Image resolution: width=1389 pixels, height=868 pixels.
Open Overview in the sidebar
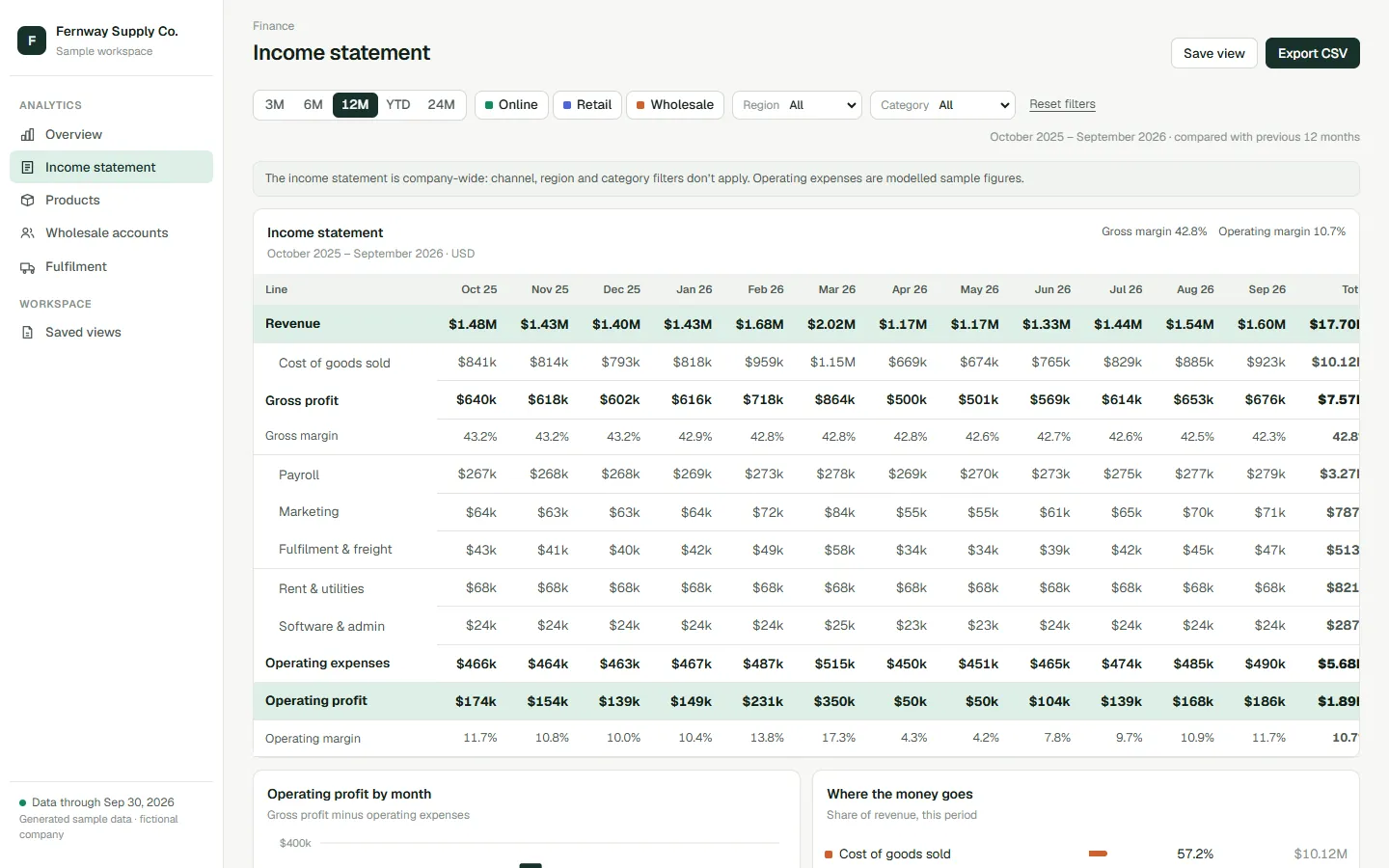111,135
